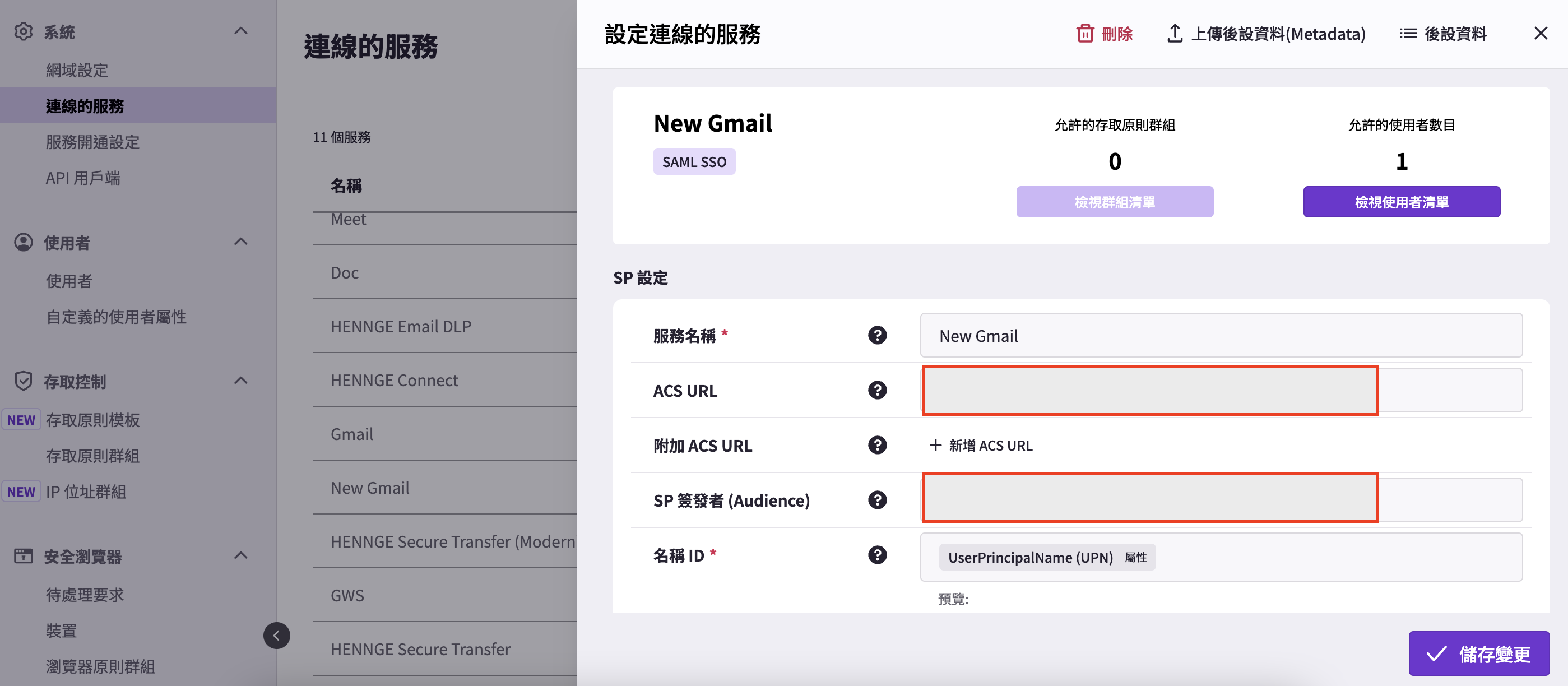Collapse the sidebar with the round arrow button
1568x686 pixels.
pyautogui.click(x=276, y=636)
